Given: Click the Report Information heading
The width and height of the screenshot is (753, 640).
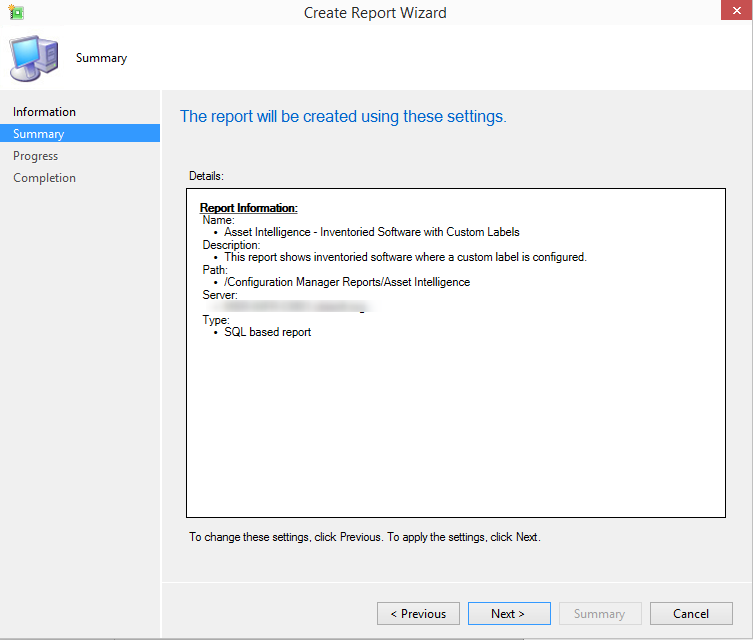Looking at the screenshot, I should [x=248, y=208].
